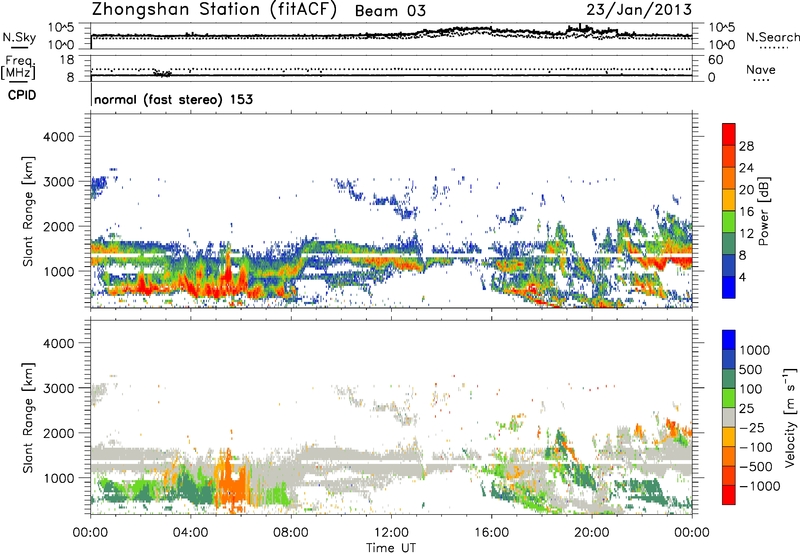This screenshot has height=554, width=800.
Task: Select the 'Beam 03' label
Action: click(x=390, y=11)
